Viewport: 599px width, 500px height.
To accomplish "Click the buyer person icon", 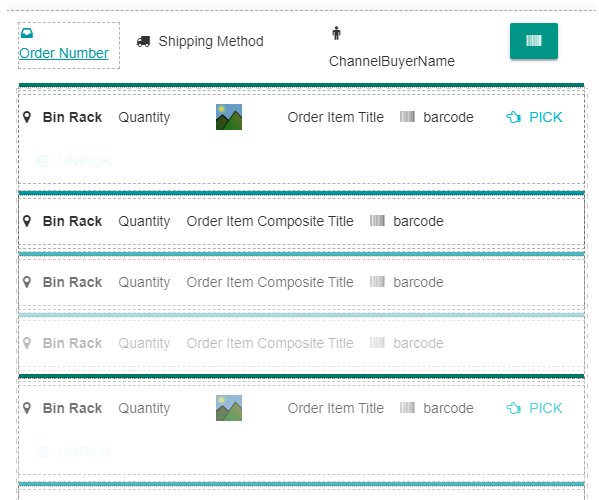I will tap(336, 33).
